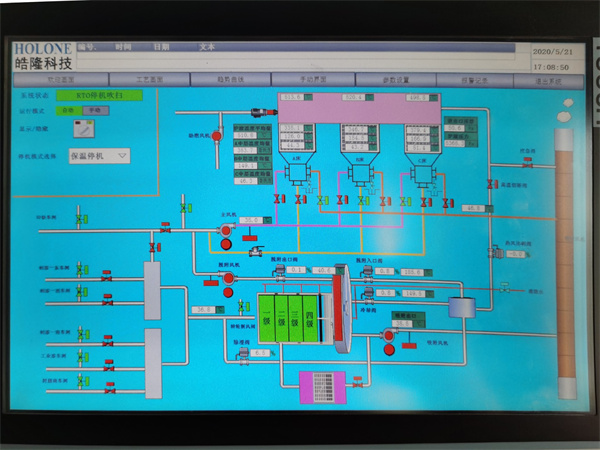Switch run mode to 手动 (manual)
Image resolution: width=600 pixels, height=450 pixels.
pos(92,111)
